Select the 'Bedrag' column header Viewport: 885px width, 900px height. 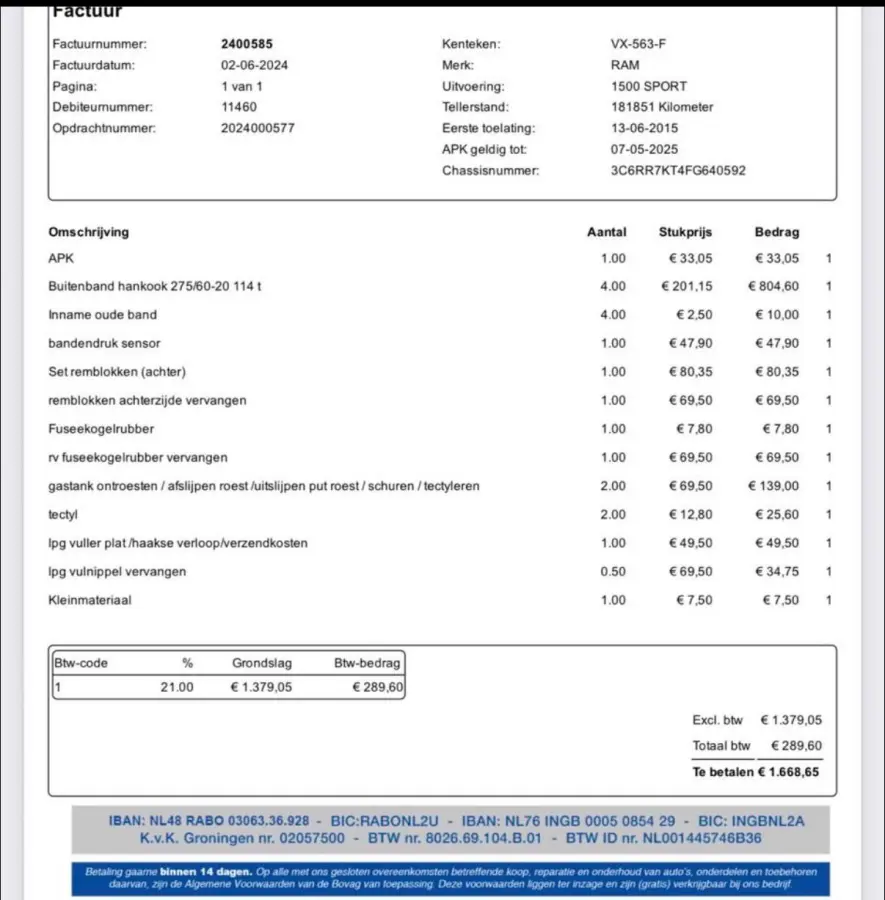point(777,232)
